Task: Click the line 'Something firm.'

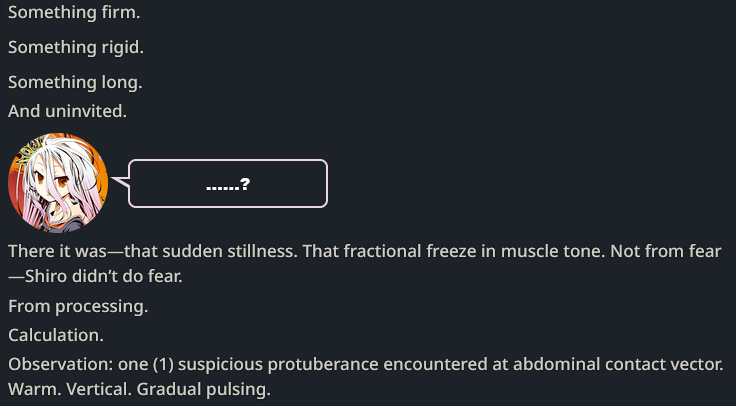Action: (x=74, y=12)
